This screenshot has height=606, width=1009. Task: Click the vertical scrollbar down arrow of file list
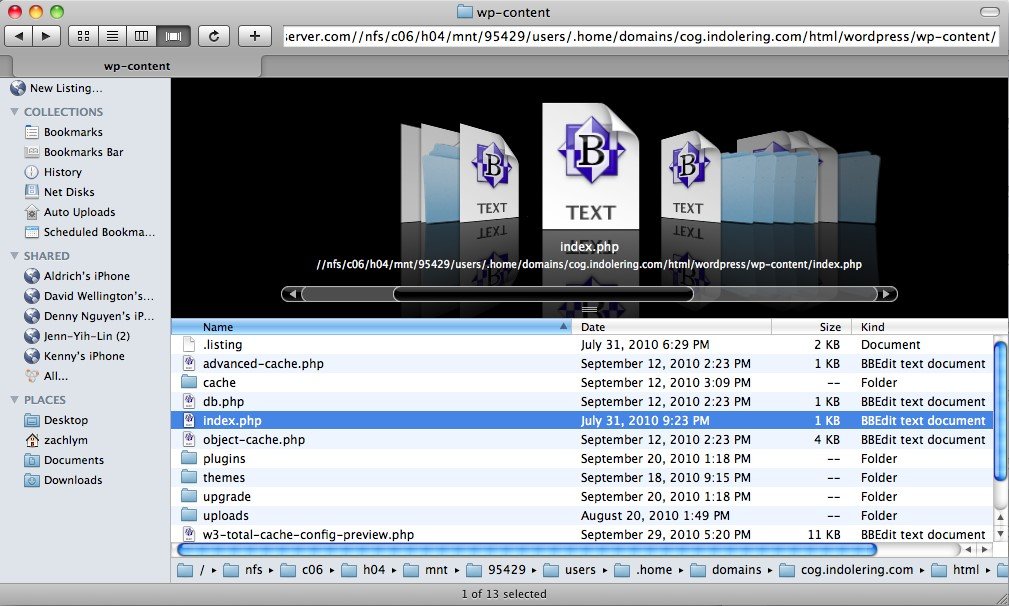(x=1000, y=533)
